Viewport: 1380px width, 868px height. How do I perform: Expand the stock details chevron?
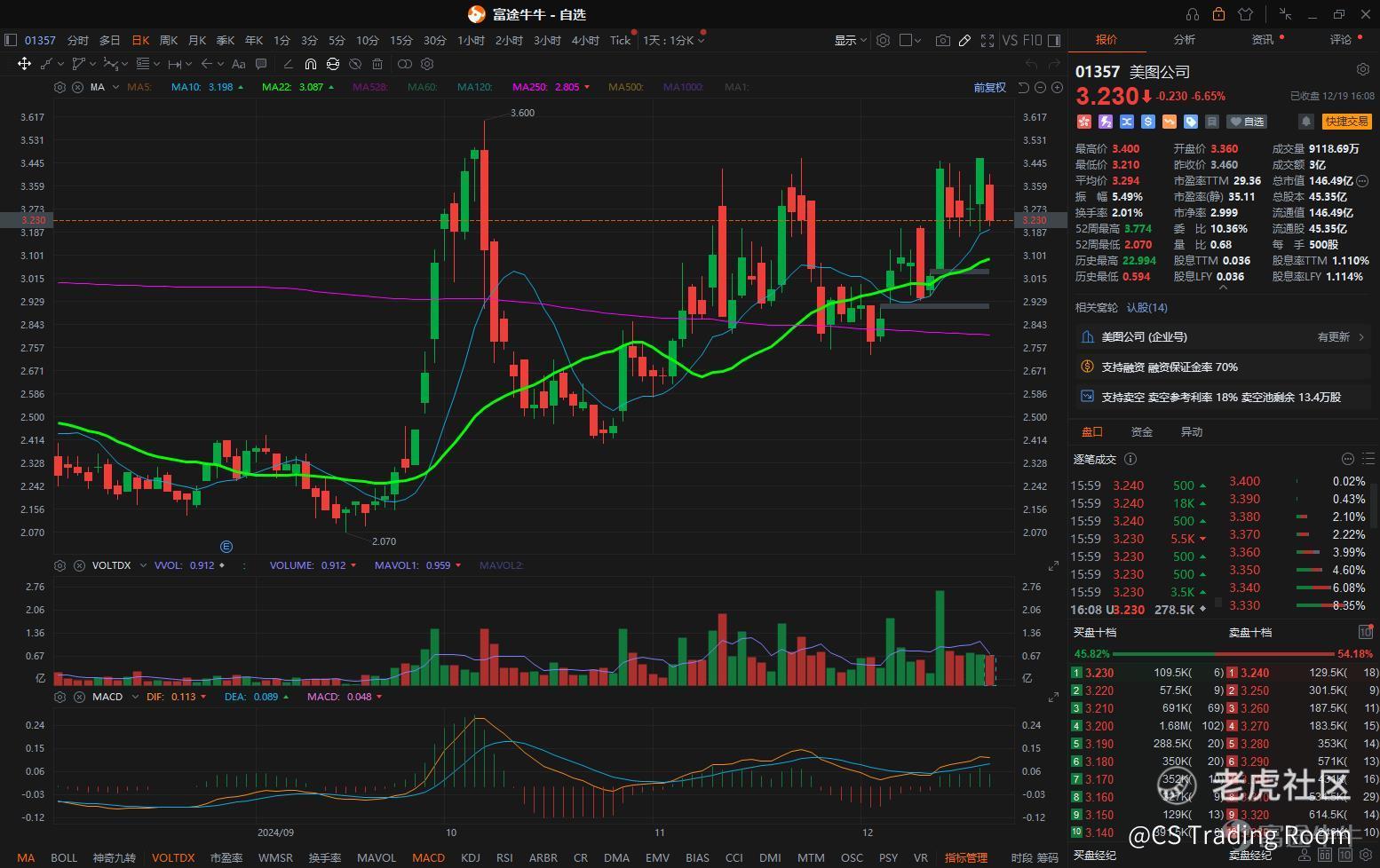click(x=1223, y=287)
